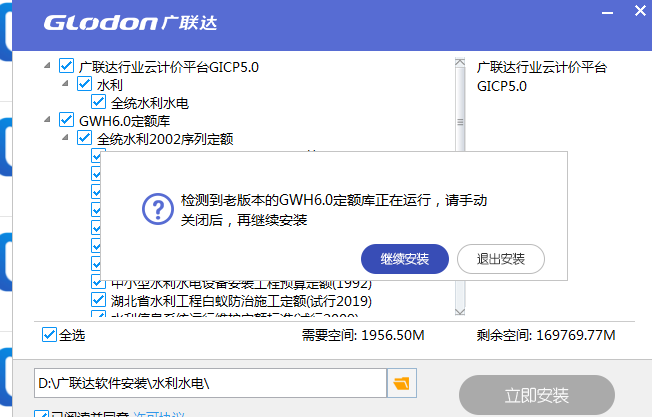Click the 立即安装 install button

point(537,393)
